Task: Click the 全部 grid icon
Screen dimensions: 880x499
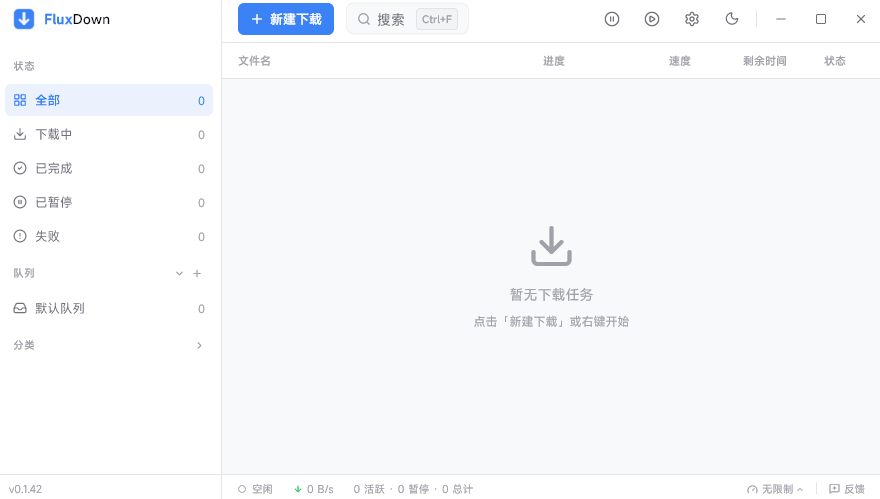Action: tap(20, 100)
